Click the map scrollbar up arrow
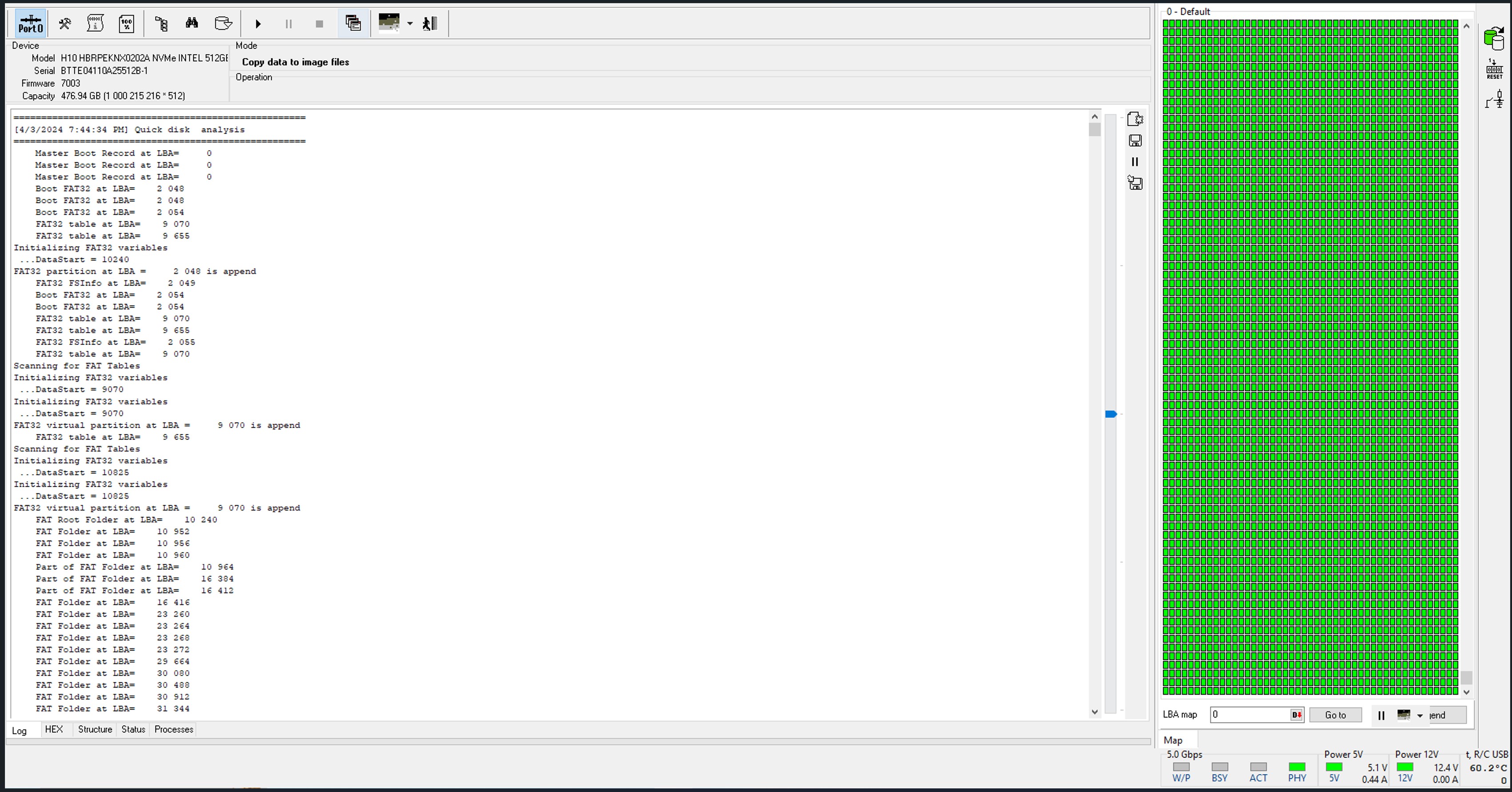 click(1466, 26)
